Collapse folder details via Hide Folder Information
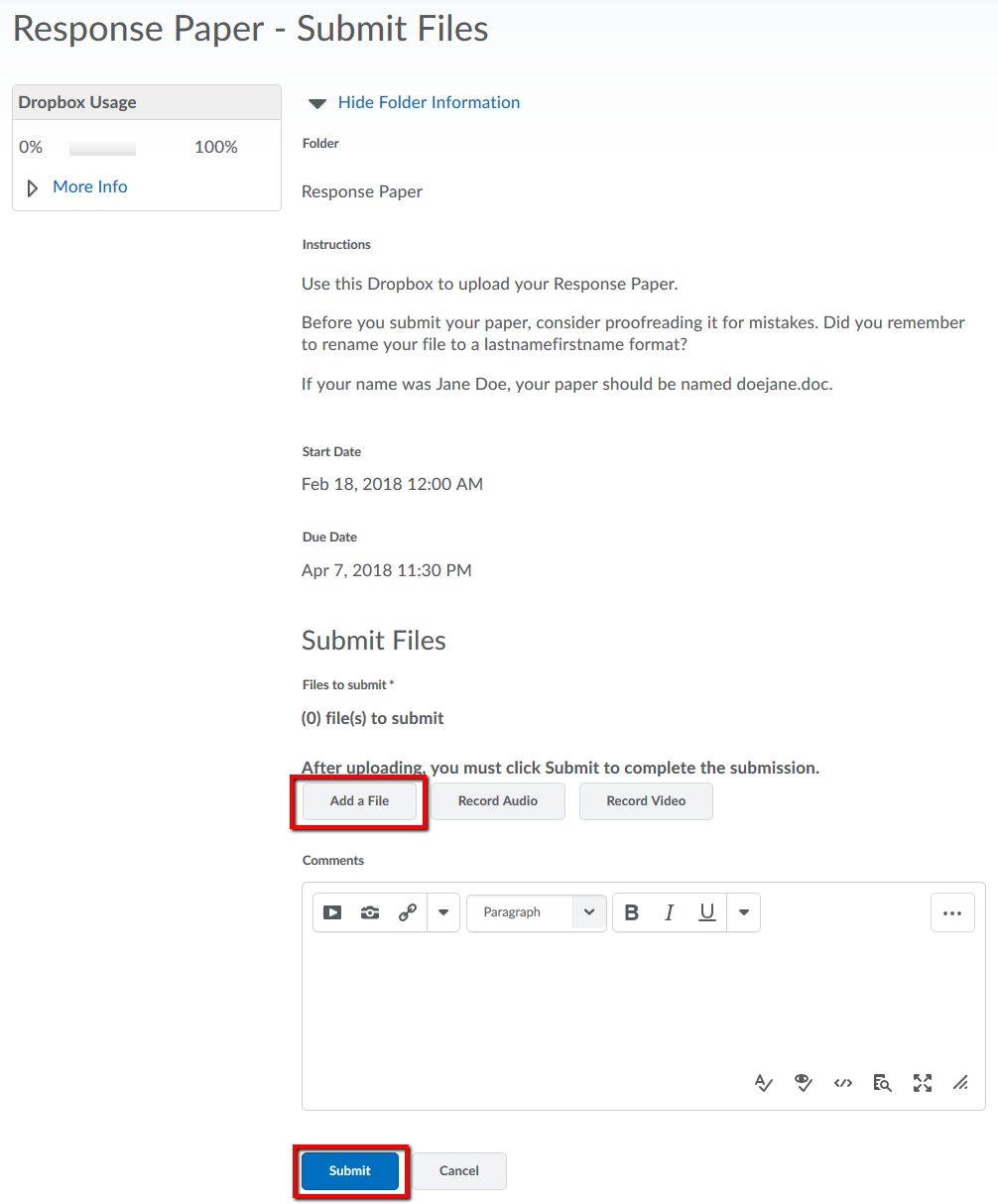 (x=428, y=102)
